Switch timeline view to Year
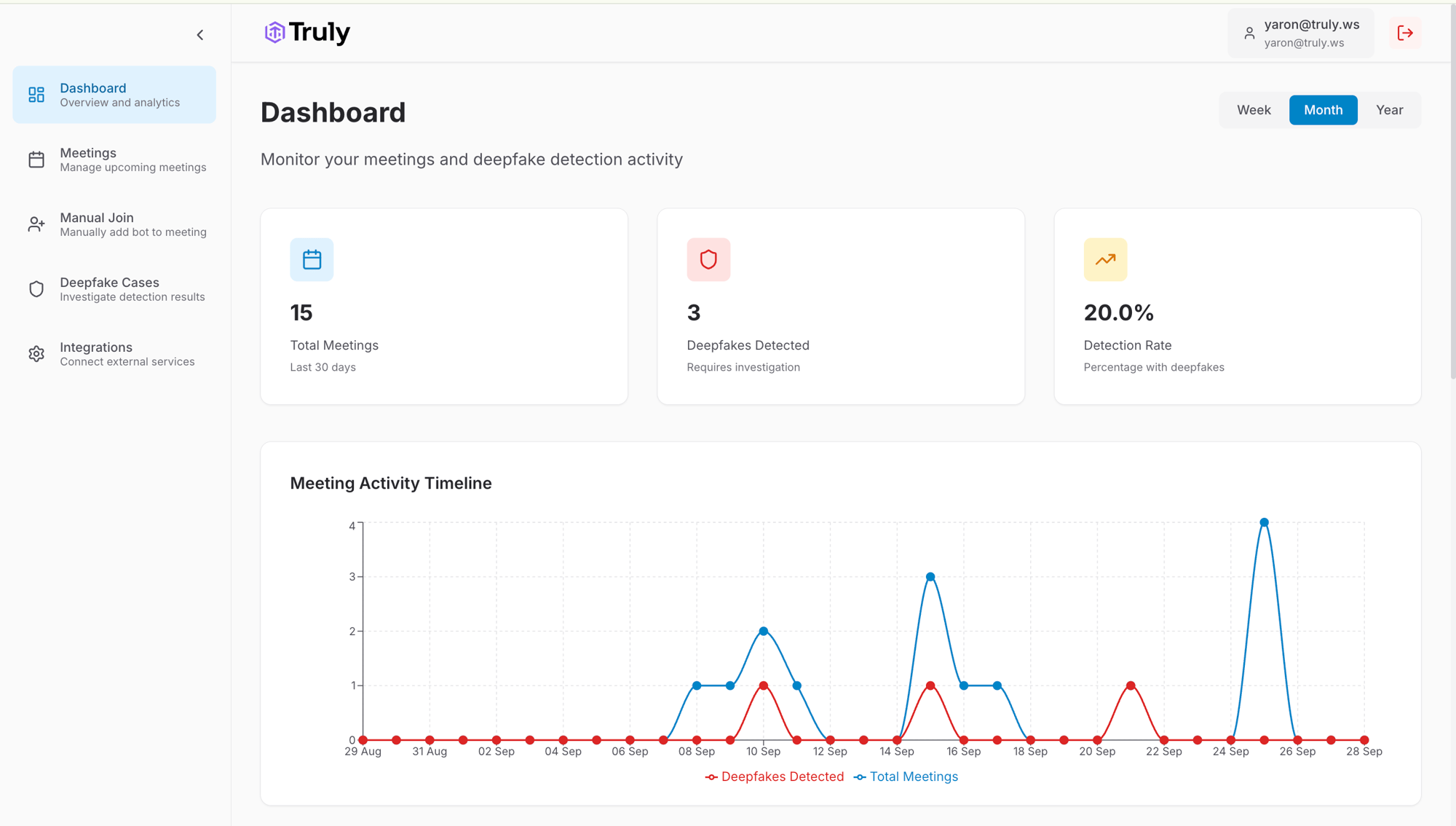This screenshot has height=826, width=1456. [x=1389, y=109]
